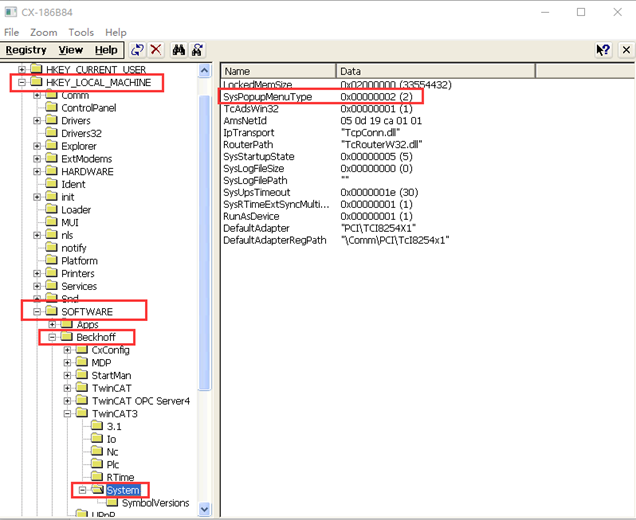Expand the Services key
This screenshot has width=636, height=520.
tap(37, 286)
